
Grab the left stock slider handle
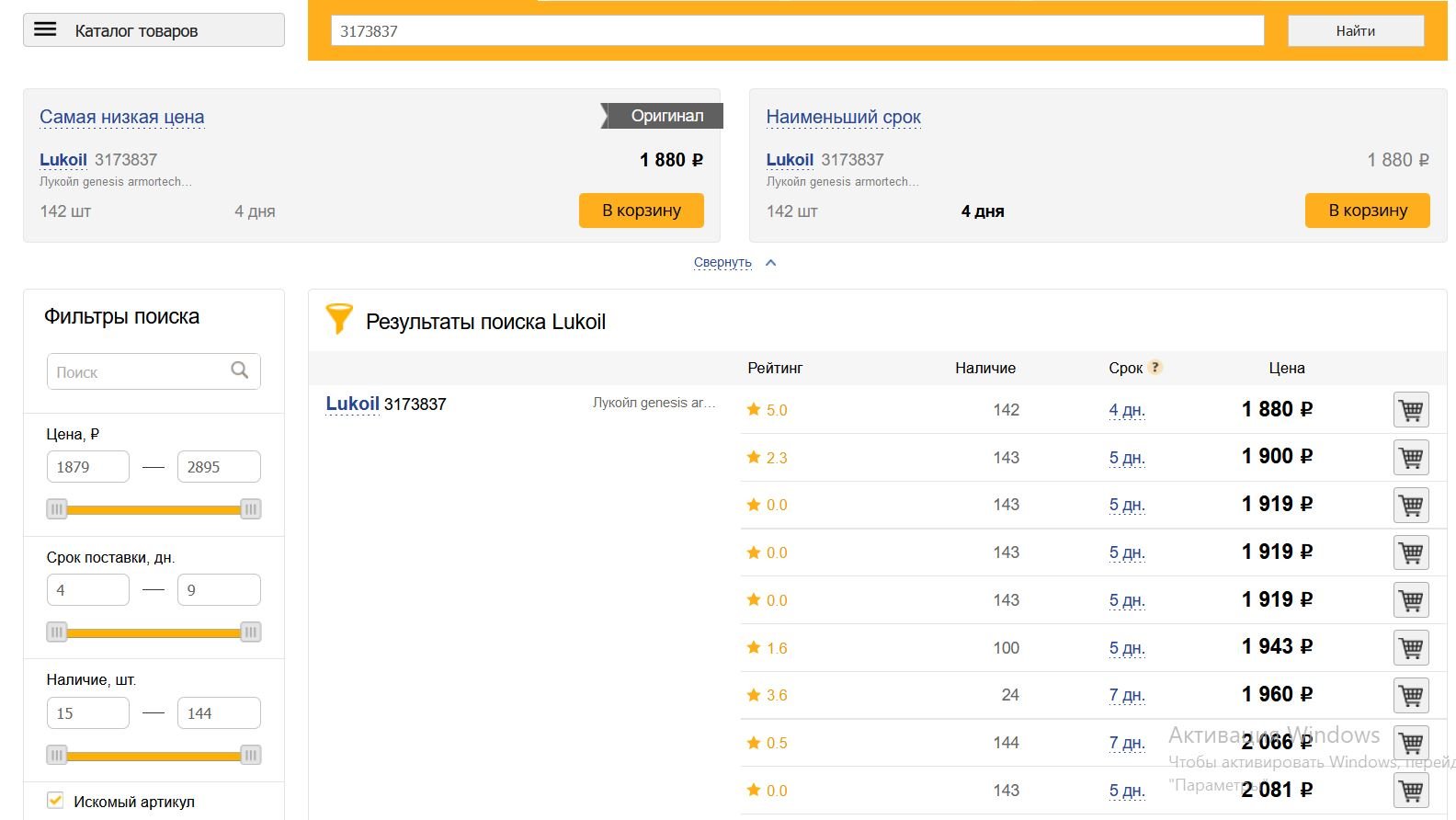[x=57, y=756]
